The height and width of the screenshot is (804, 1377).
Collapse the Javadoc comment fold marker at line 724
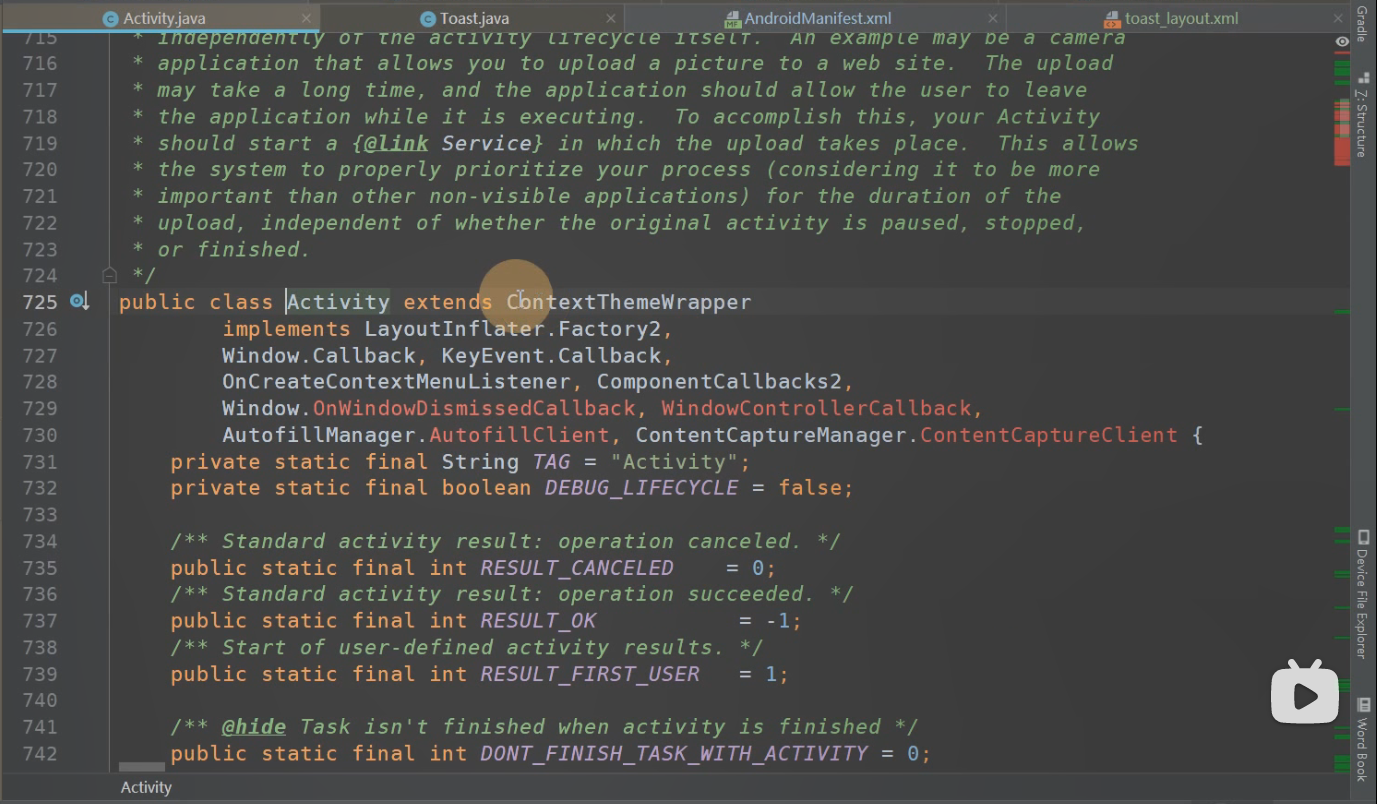(109, 274)
